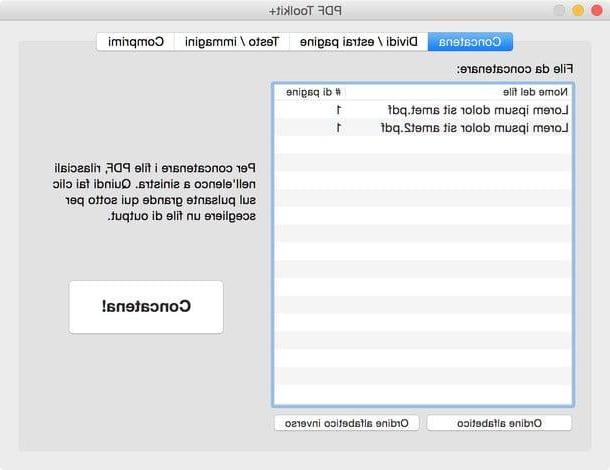The height and width of the screenshot is (470, 610).
Task: Switch to the Concatena tab
Action: 470,42
